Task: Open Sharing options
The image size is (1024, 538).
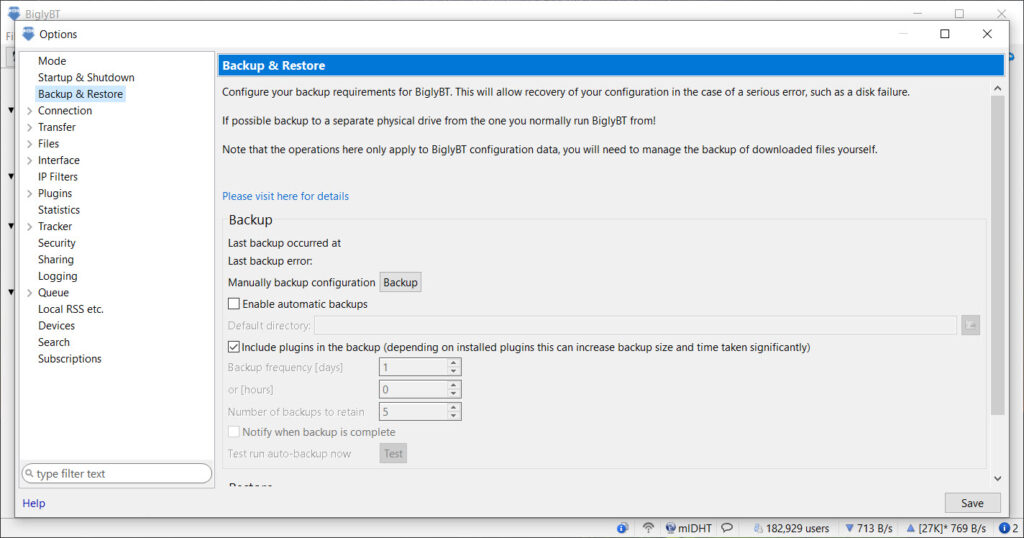Action: tap(56, 259)
